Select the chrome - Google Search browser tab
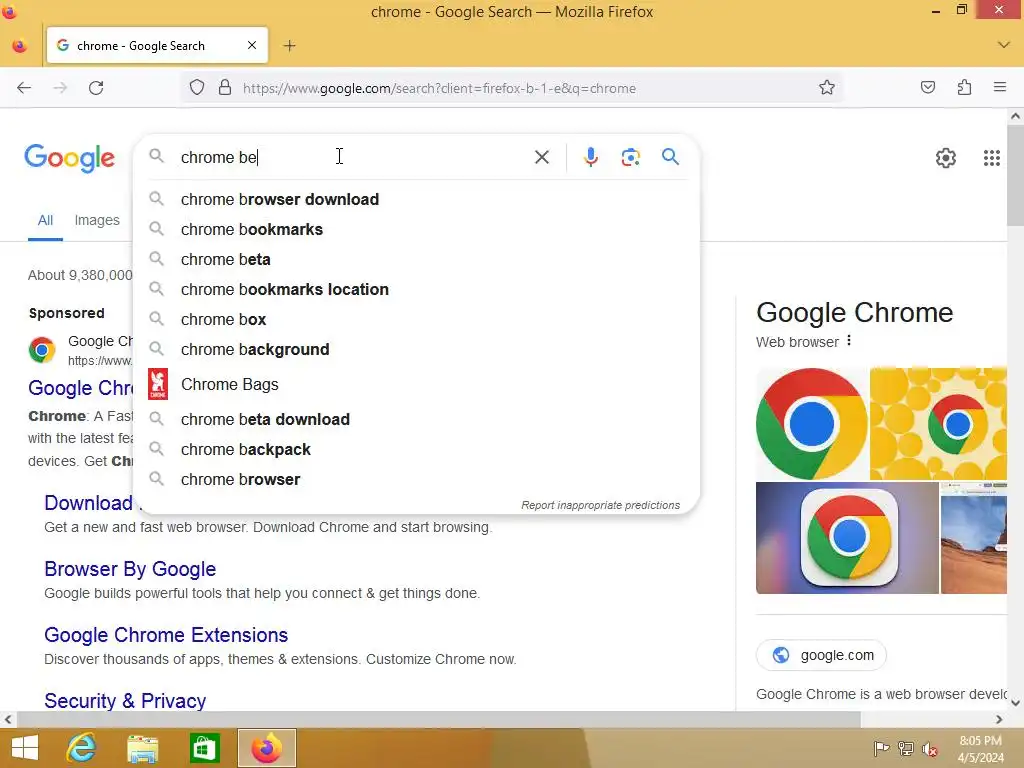This screenshot has height=768, width=1024. point(157,46)
